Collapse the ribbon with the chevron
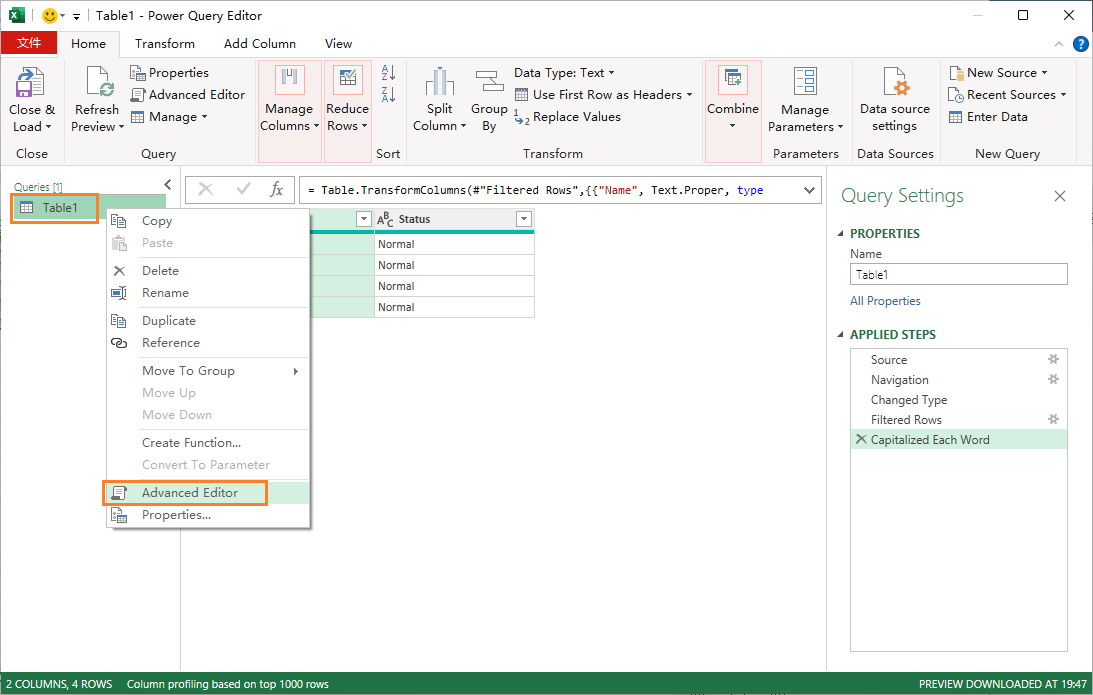1093x695 pixels. tap(1057, 44)
